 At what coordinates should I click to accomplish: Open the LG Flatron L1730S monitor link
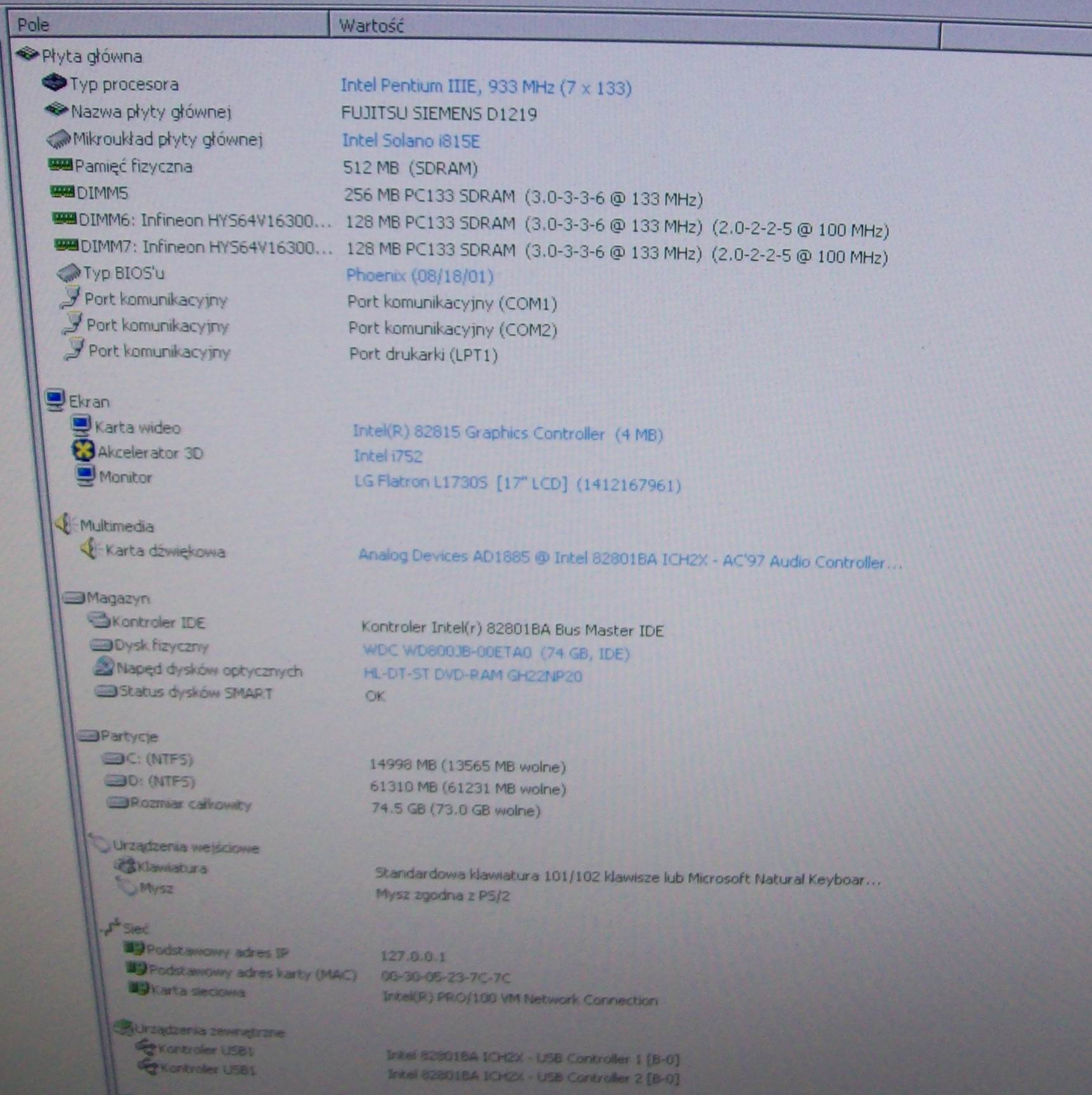point(518,483)
